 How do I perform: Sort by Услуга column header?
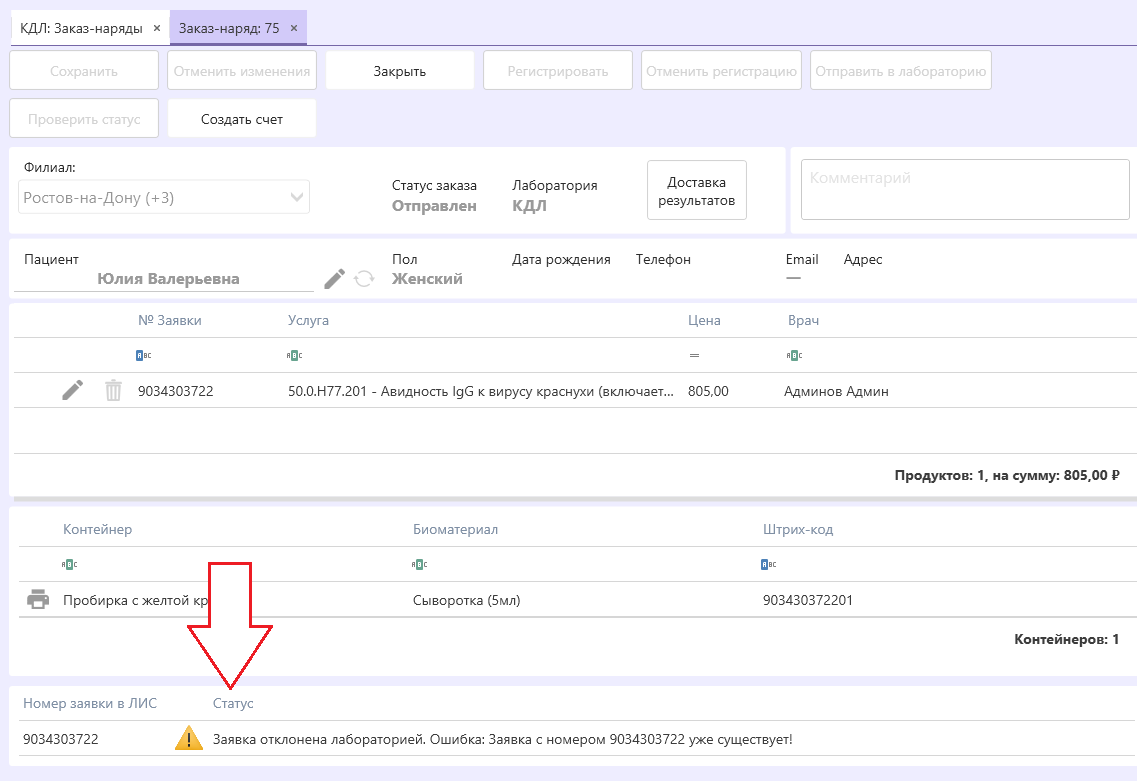tap(308, 320)
